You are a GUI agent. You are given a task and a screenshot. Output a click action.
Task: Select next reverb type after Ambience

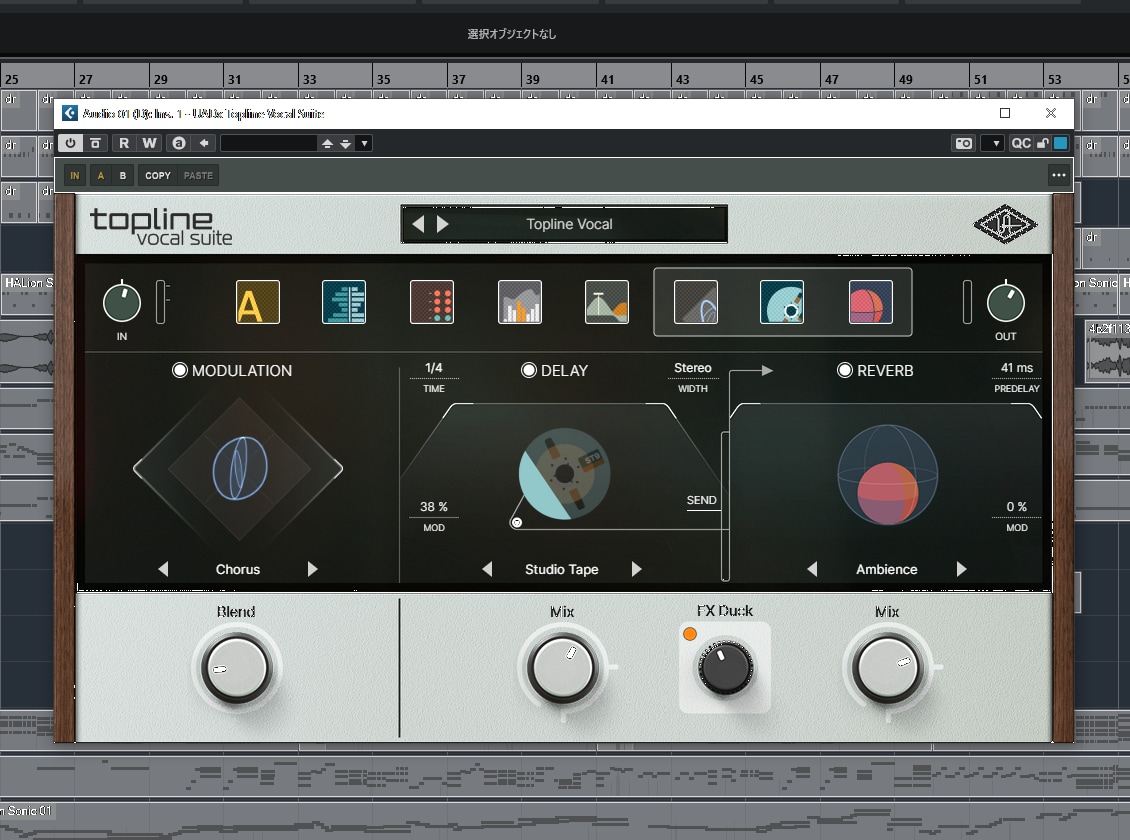961,569
